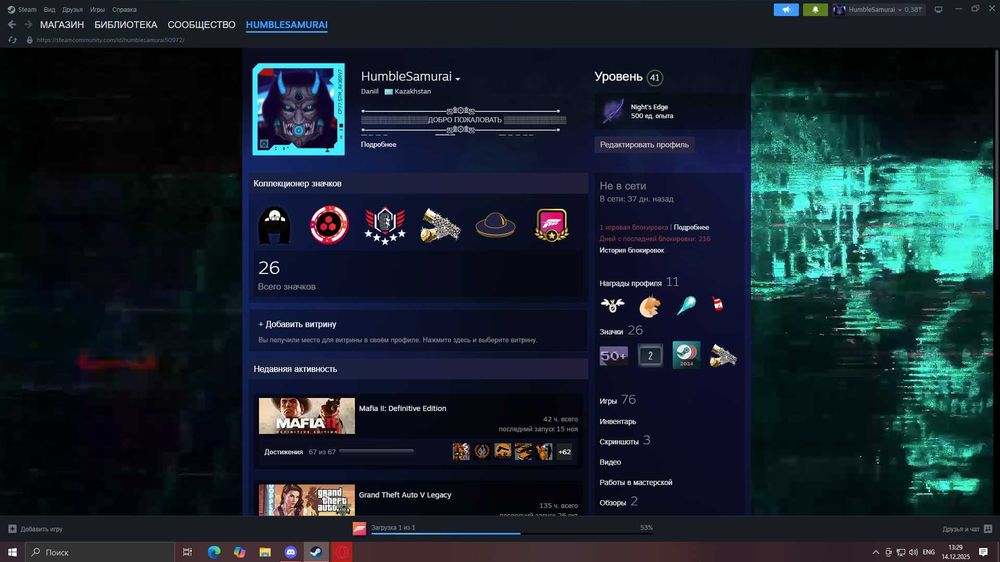This screenshot has width=1000, height=562.
Task: Select the red poker chip badge
Action: 329,225
